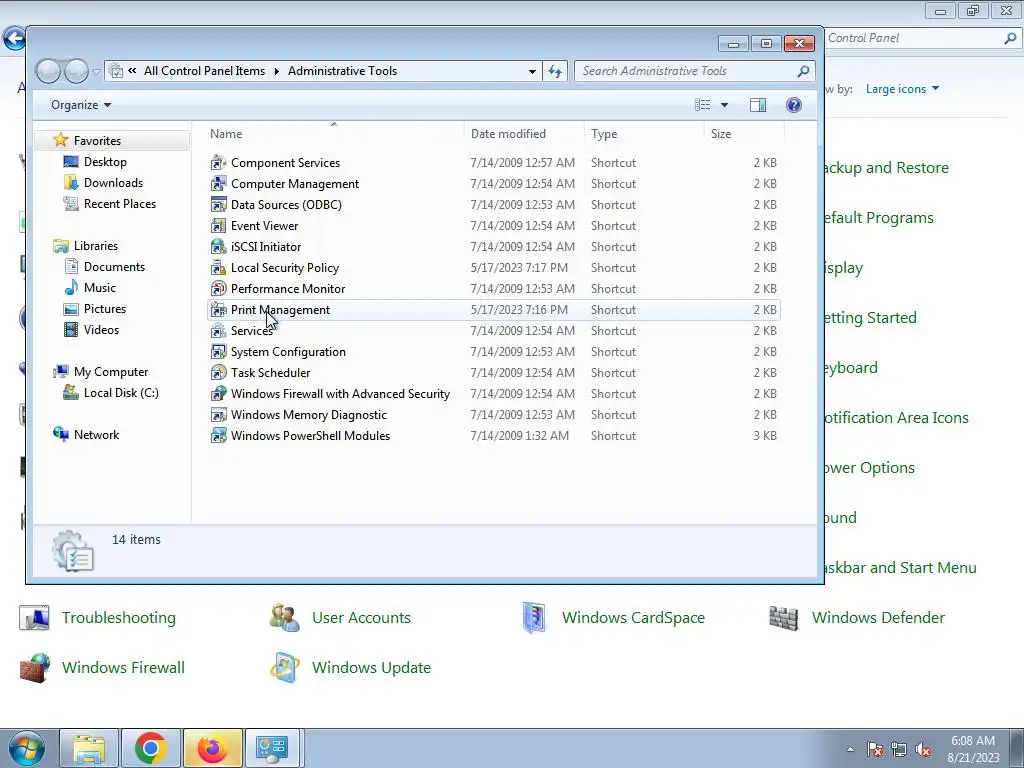This screenshot has height=768, width=1024.
Task: Open Windows Explorer taskbar icon
Action: [89, 748]
